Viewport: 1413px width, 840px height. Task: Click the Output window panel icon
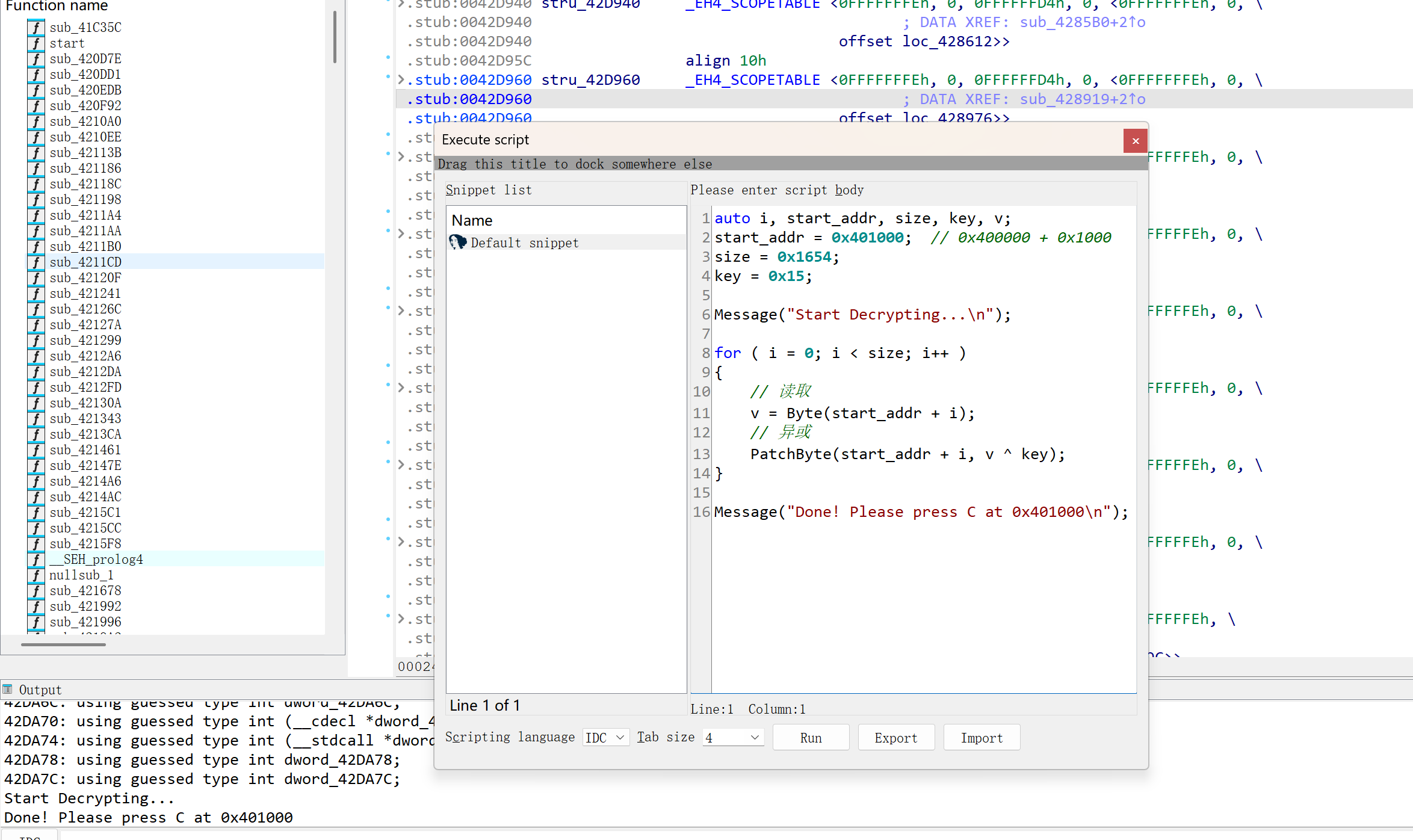[x=8, y=690]
